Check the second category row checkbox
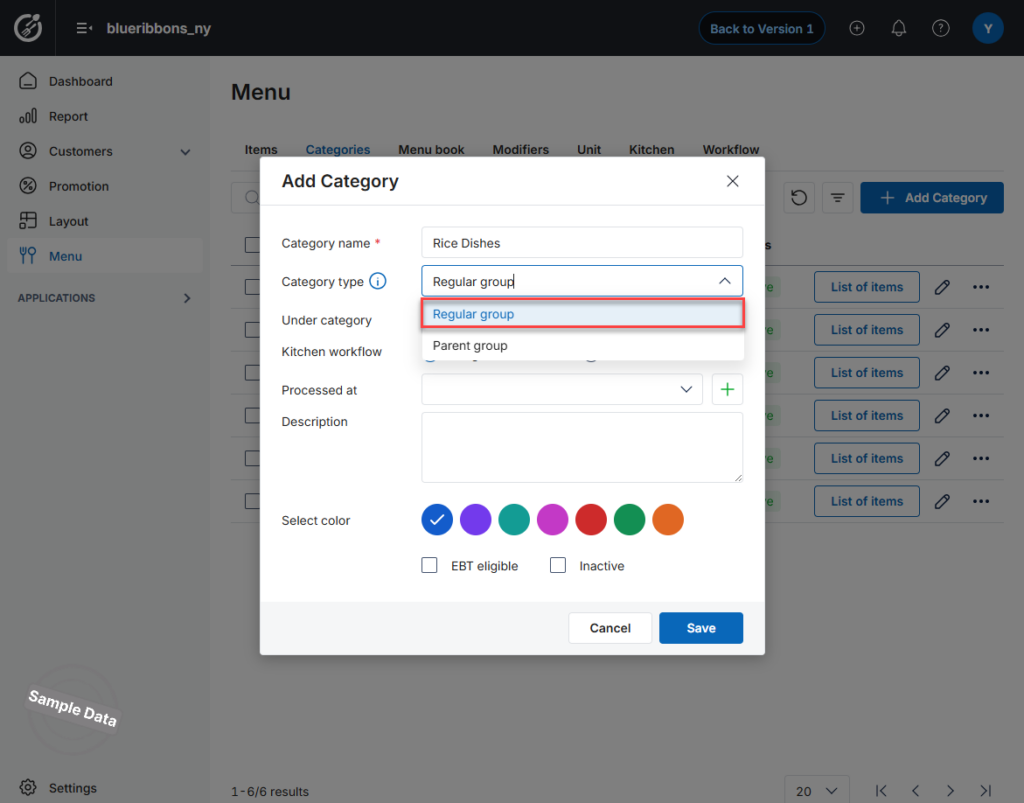This screenshot has height=803, width=1024. tap(252, 330)
